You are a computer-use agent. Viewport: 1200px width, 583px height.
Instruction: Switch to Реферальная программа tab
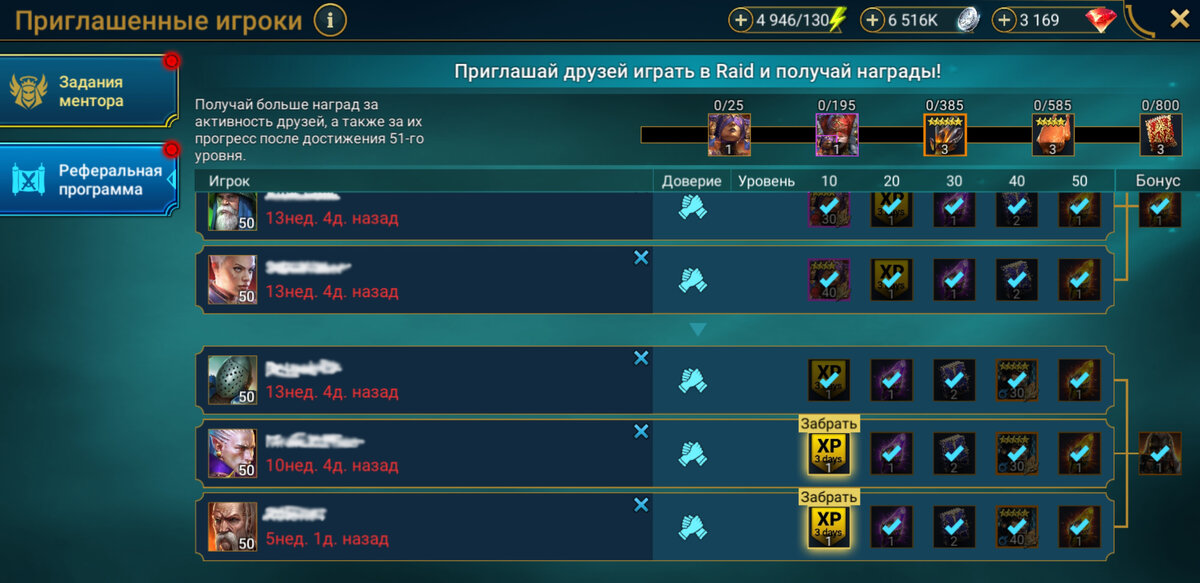(x=90, y=179)
